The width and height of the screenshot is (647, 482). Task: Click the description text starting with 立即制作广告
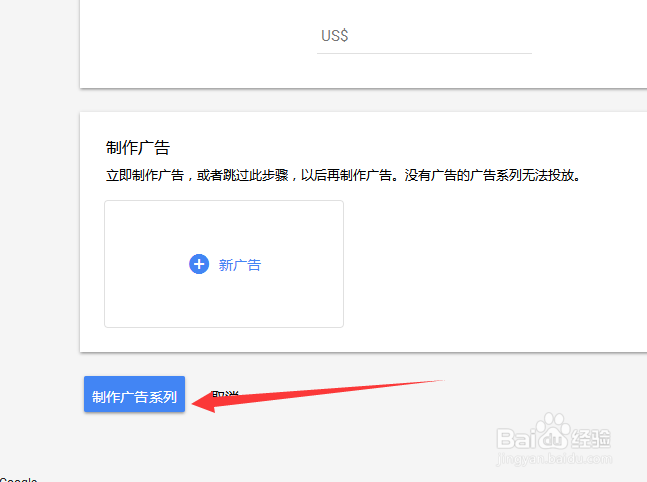(343, 175)
